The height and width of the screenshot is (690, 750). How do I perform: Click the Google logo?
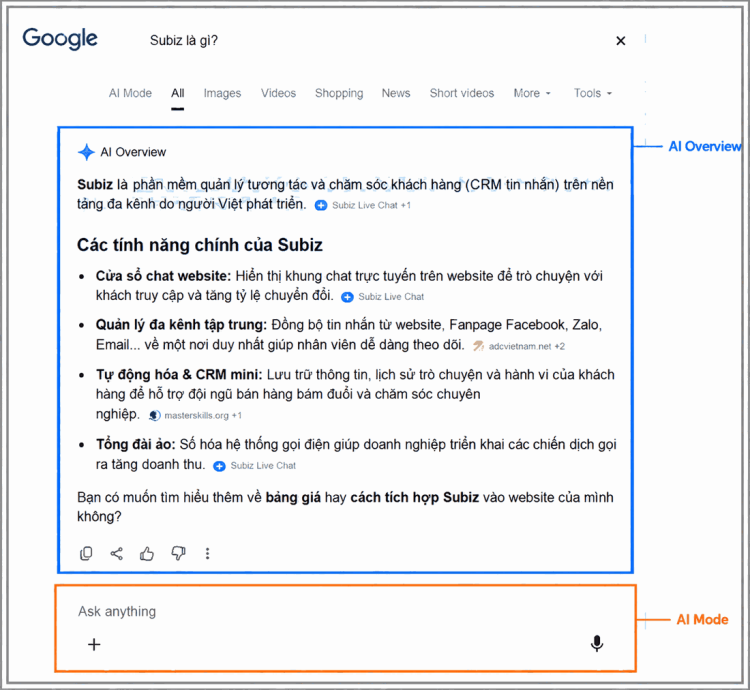click(x=60, y=38)
